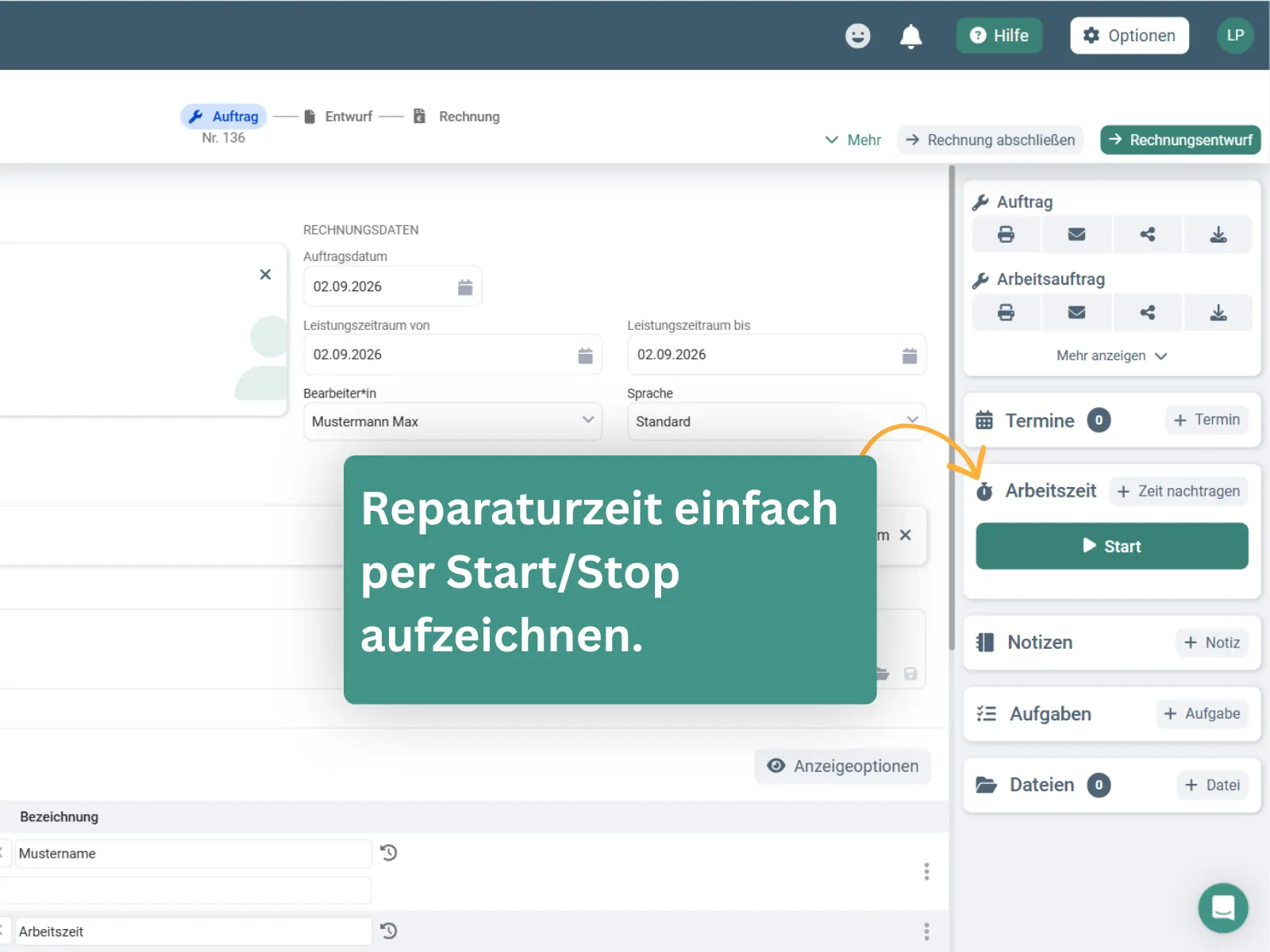Click Zeit nachtragen
Image resolution: width=1270 pixels, height=952 pixels.
pyautogui.click(x=1179, y=491)
